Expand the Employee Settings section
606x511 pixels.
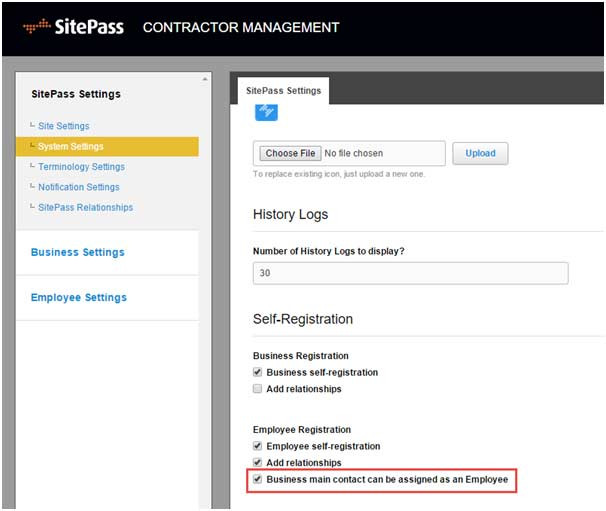pos(79,297)
